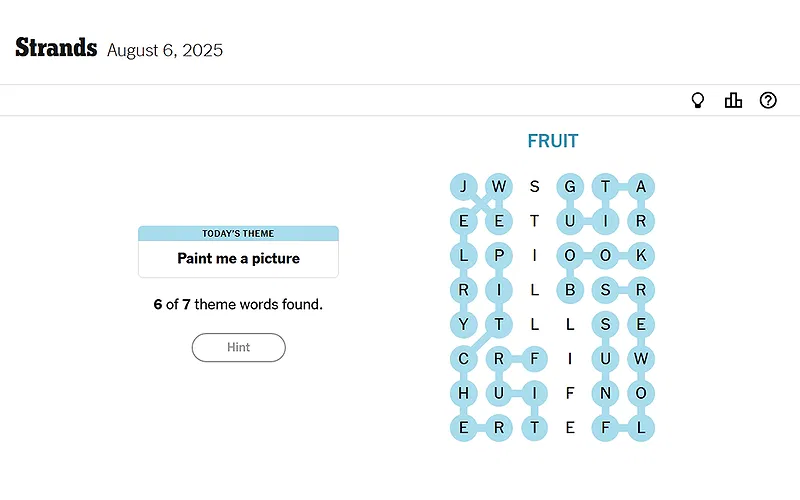Select the letter C tile
The image size is (800, 500).
click(464, 358)
